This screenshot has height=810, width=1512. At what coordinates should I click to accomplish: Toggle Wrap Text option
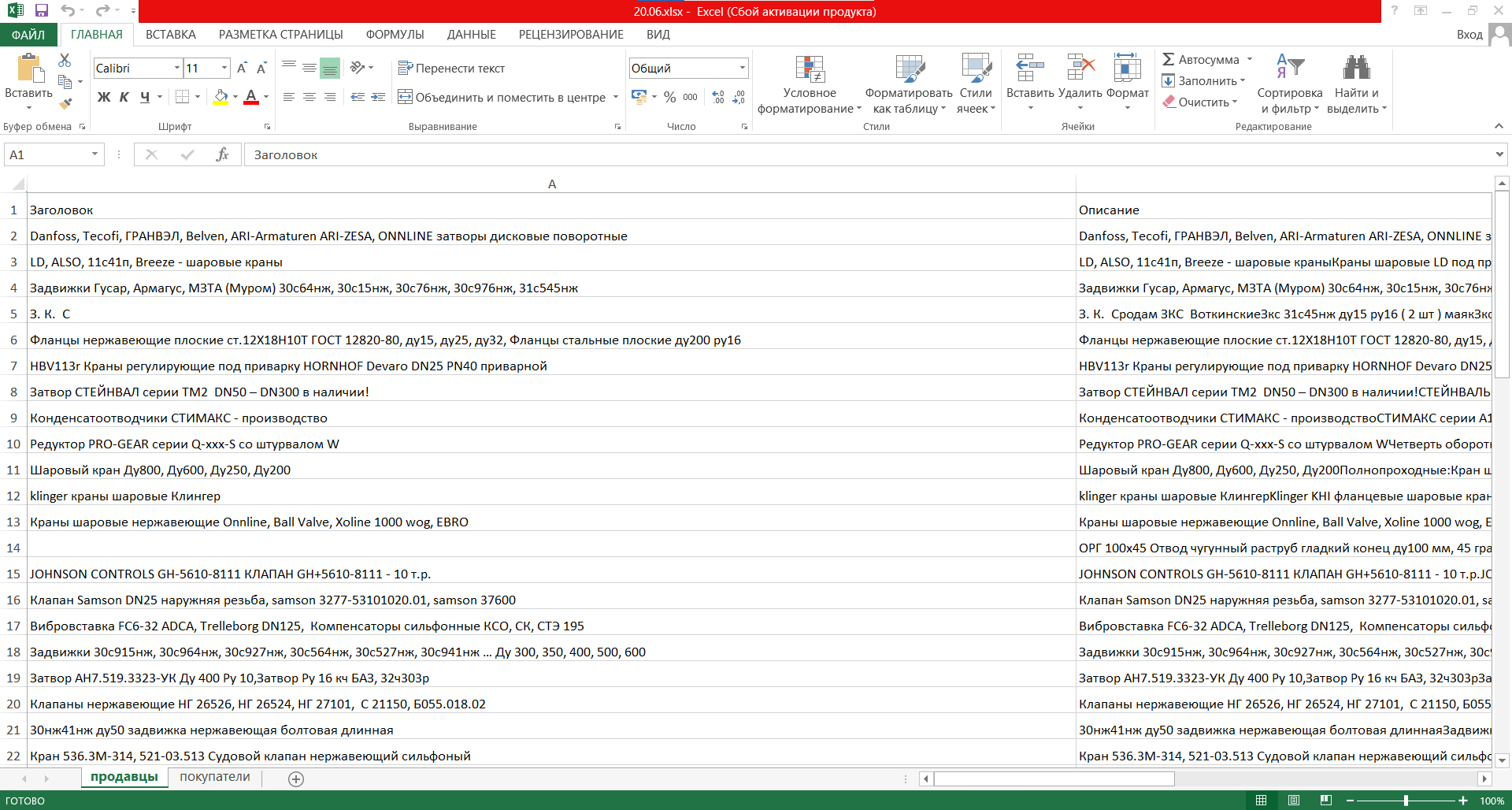(x=451, y=69)
